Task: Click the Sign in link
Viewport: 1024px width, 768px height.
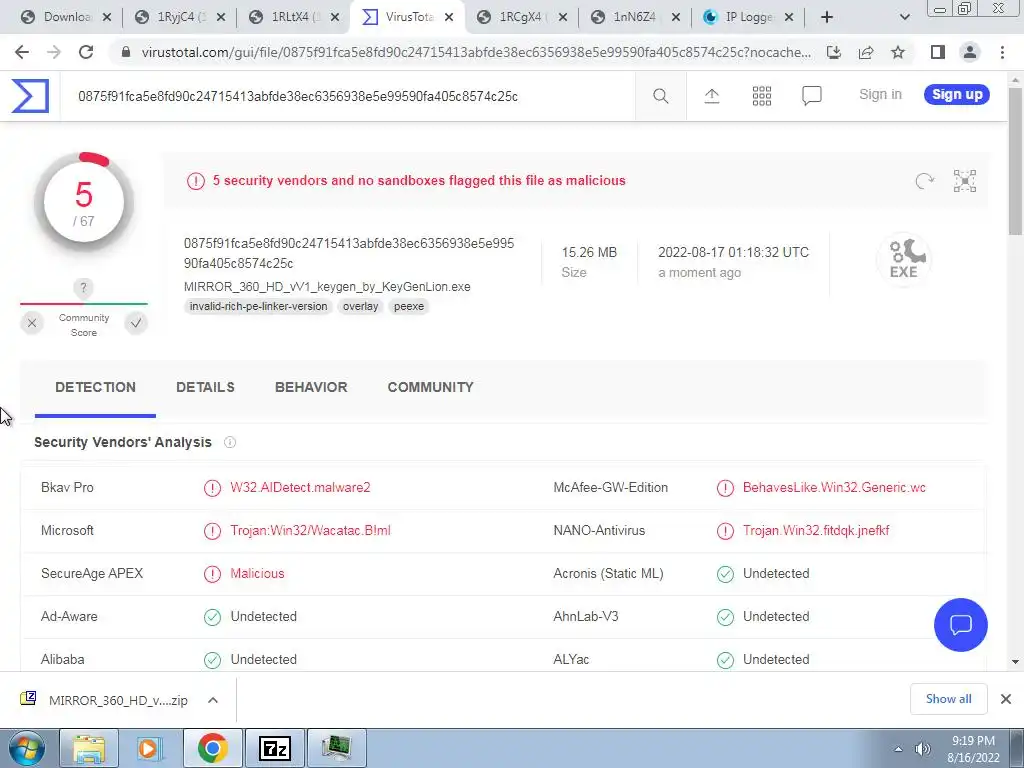Action: (x=880, y=94)
